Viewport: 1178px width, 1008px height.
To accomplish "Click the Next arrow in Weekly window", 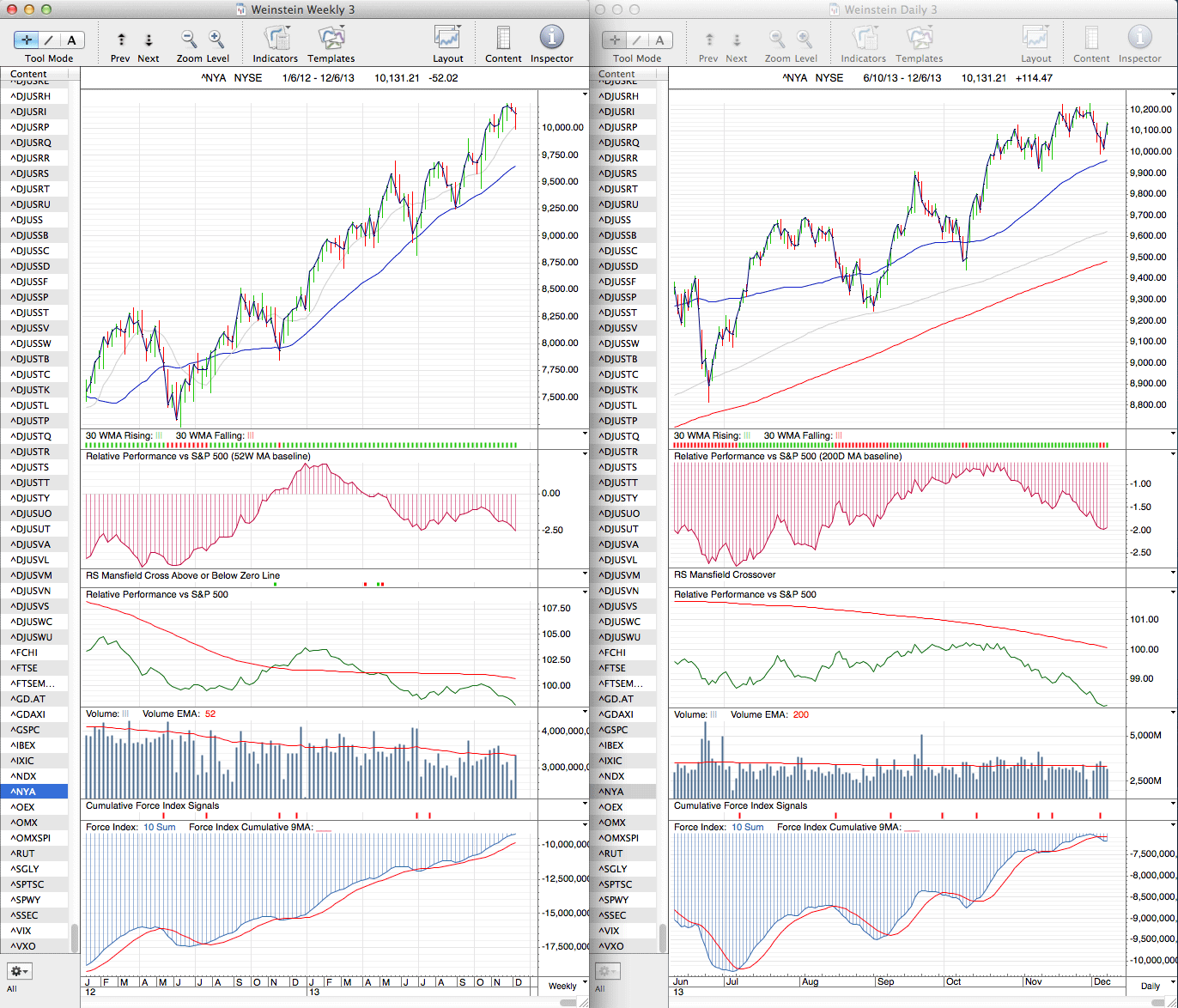I will [x=149, y=39].
